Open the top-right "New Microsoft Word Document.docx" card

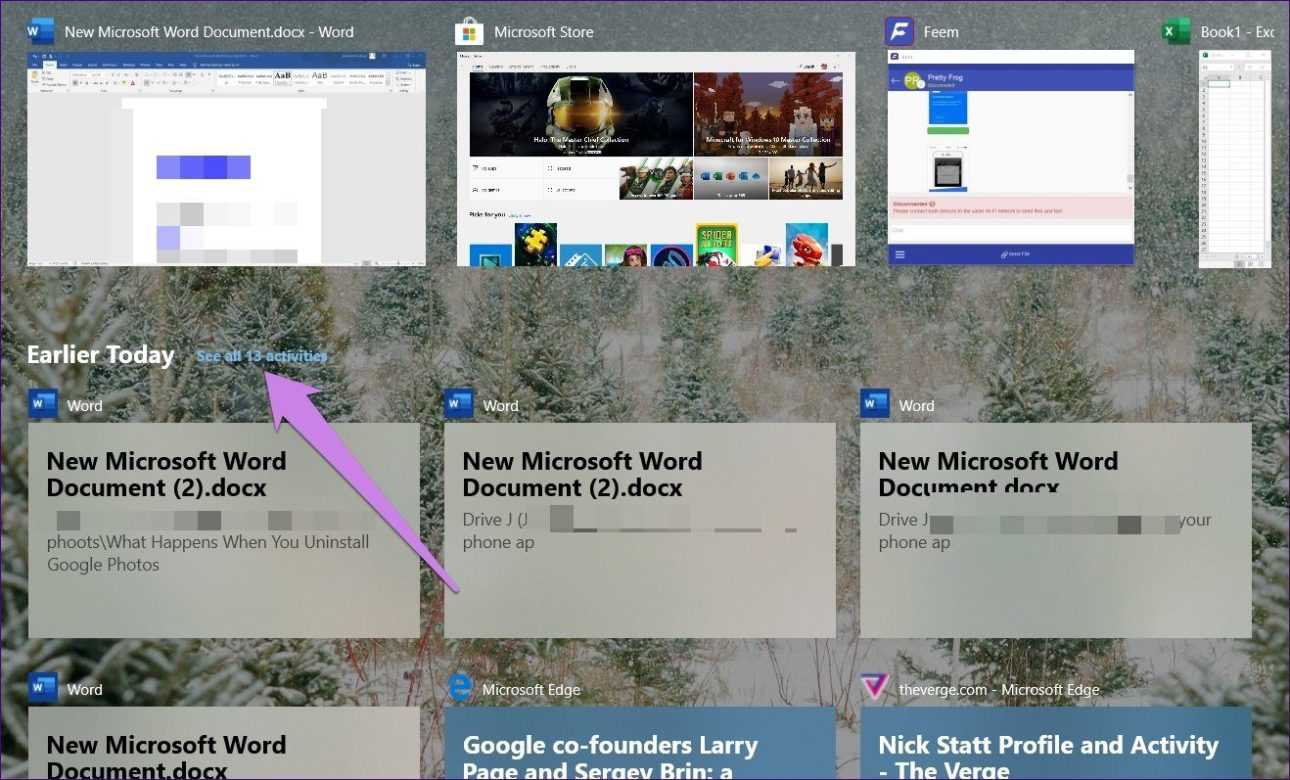pyautogui.click(x=1056, y=530)
